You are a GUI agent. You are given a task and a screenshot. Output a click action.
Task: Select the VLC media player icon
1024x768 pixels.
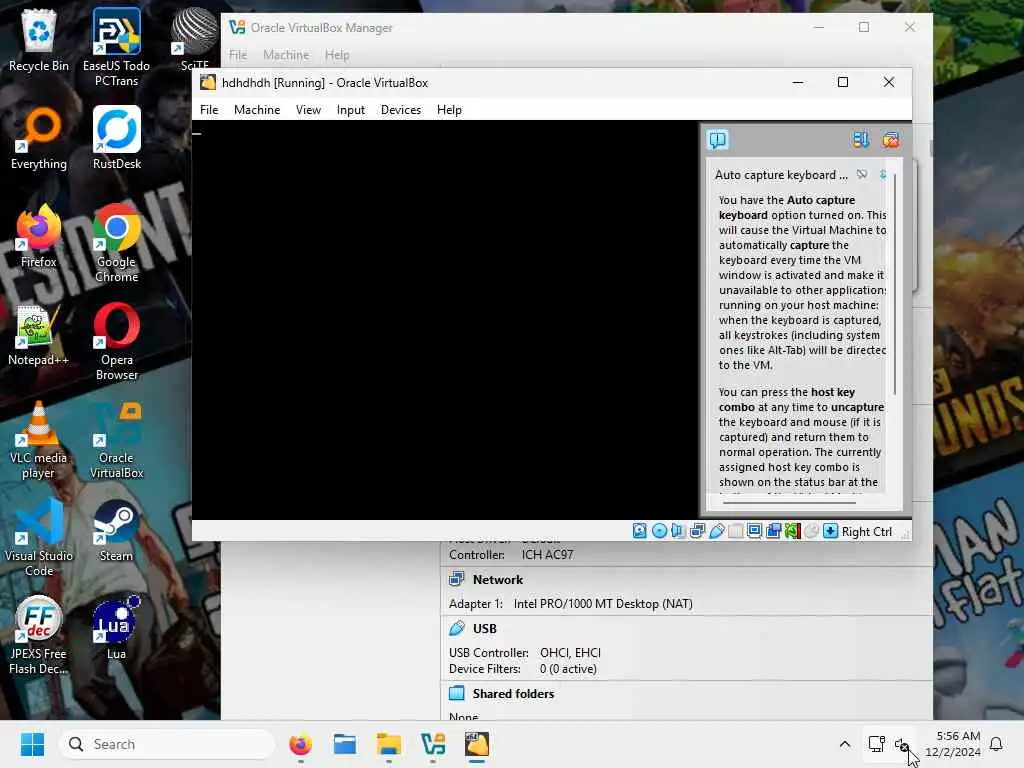[39, 439]
